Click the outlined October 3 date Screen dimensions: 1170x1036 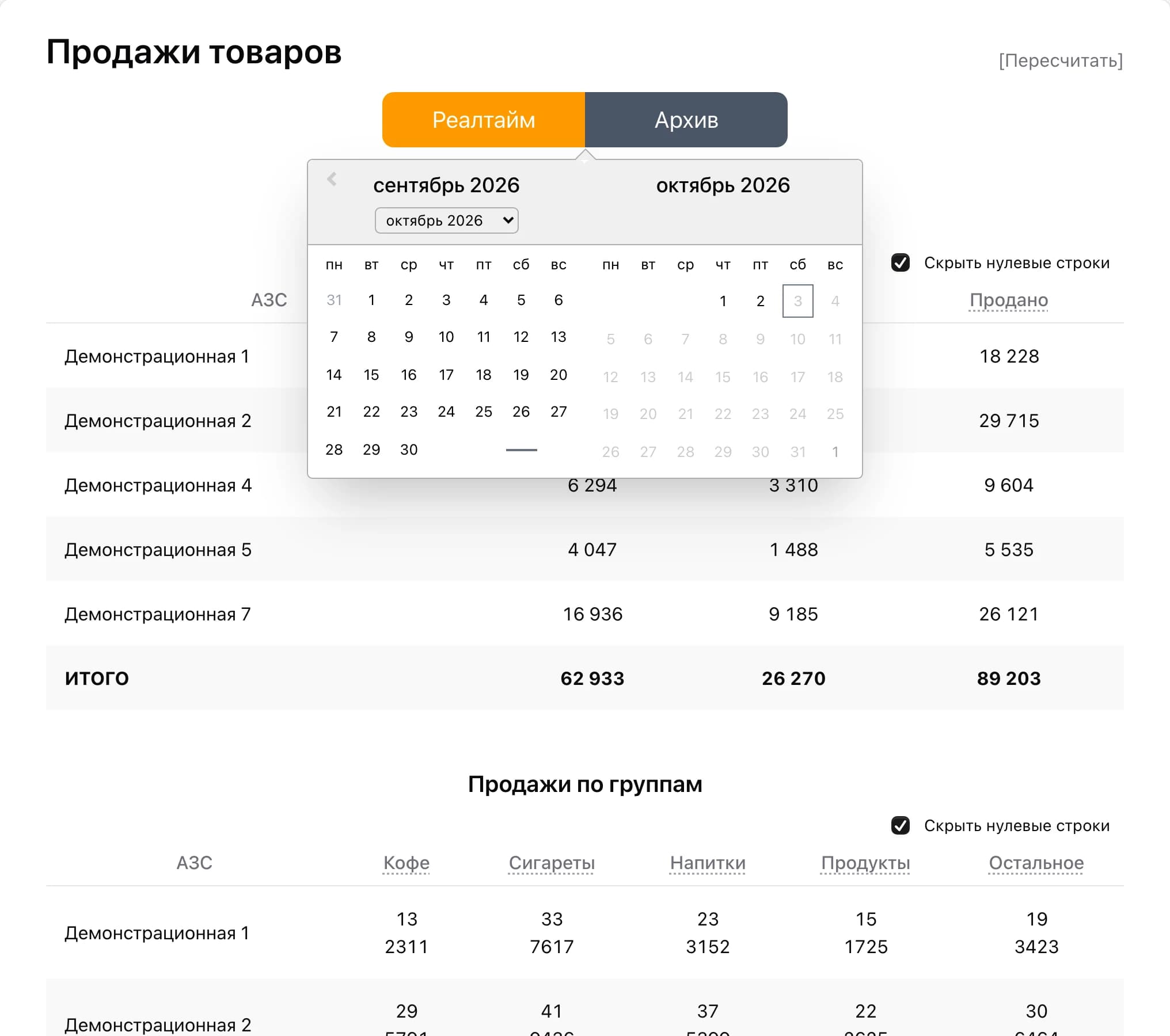(x=797, y=301)
